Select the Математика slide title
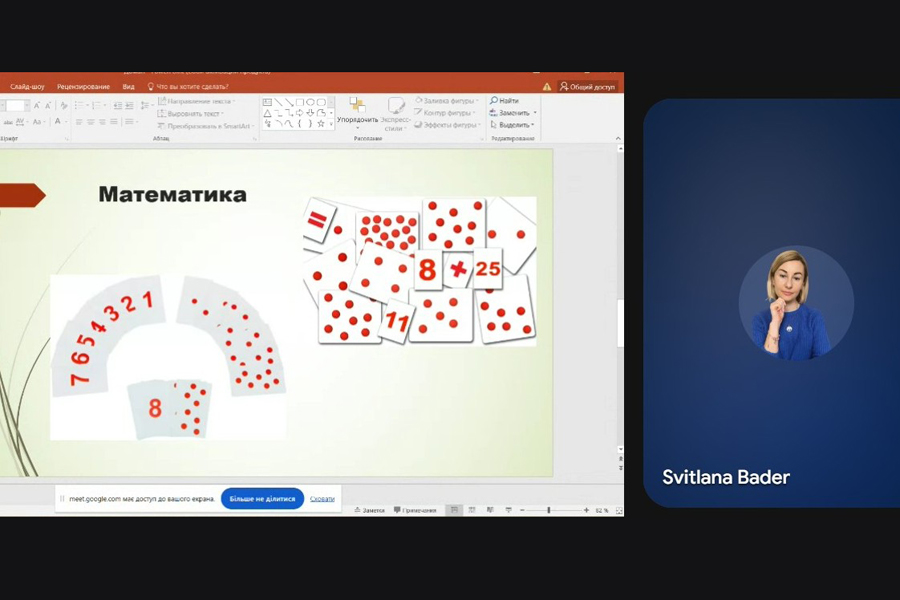Image resolution: width=900 pixels, height=600 pixels. point(172,194)
